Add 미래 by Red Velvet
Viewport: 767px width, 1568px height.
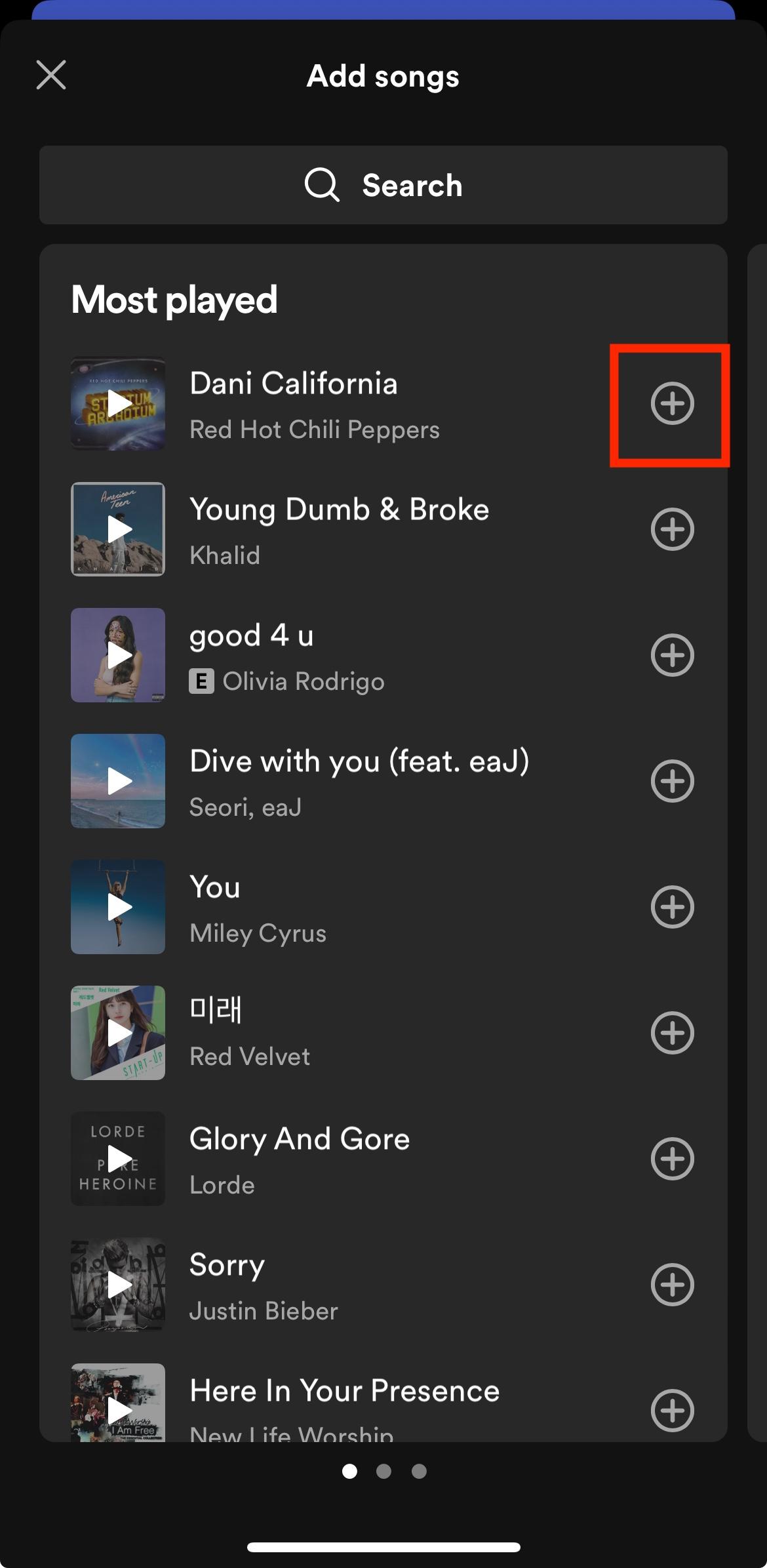click(671, 1032)
